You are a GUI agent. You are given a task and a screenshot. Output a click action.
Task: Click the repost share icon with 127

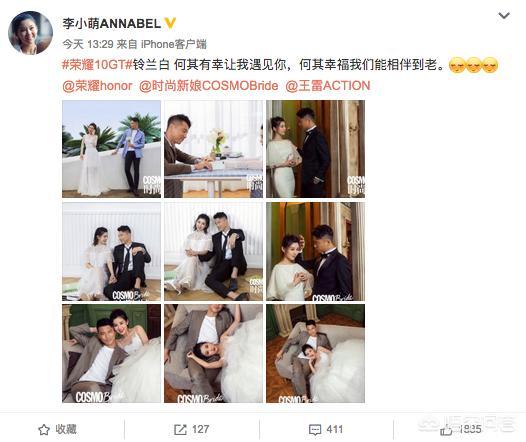(180, 430)
